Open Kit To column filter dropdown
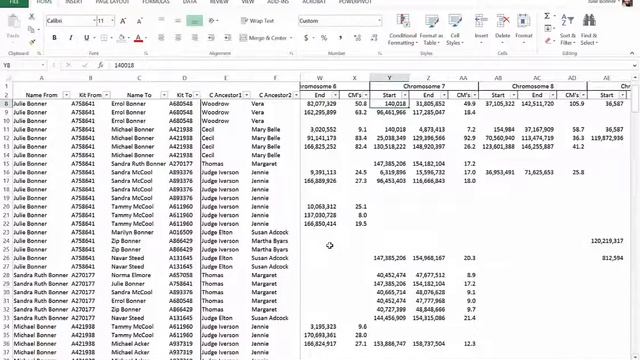The height and width of the screenshot is (360, 640). click(196, 95)
